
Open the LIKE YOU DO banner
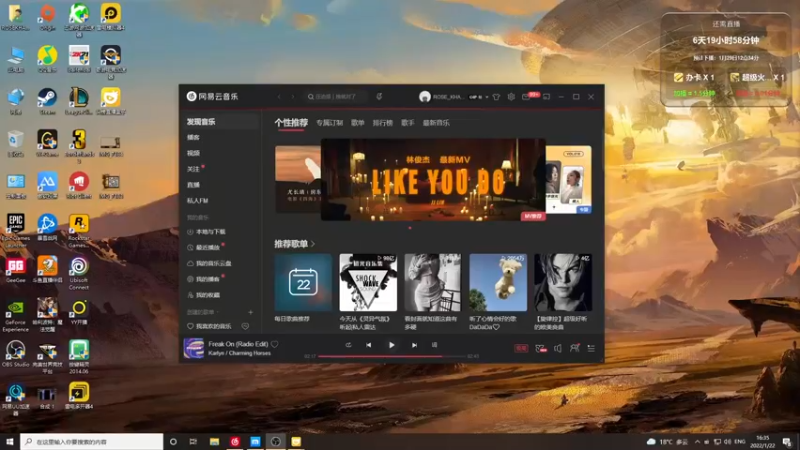tap(433, 180)
